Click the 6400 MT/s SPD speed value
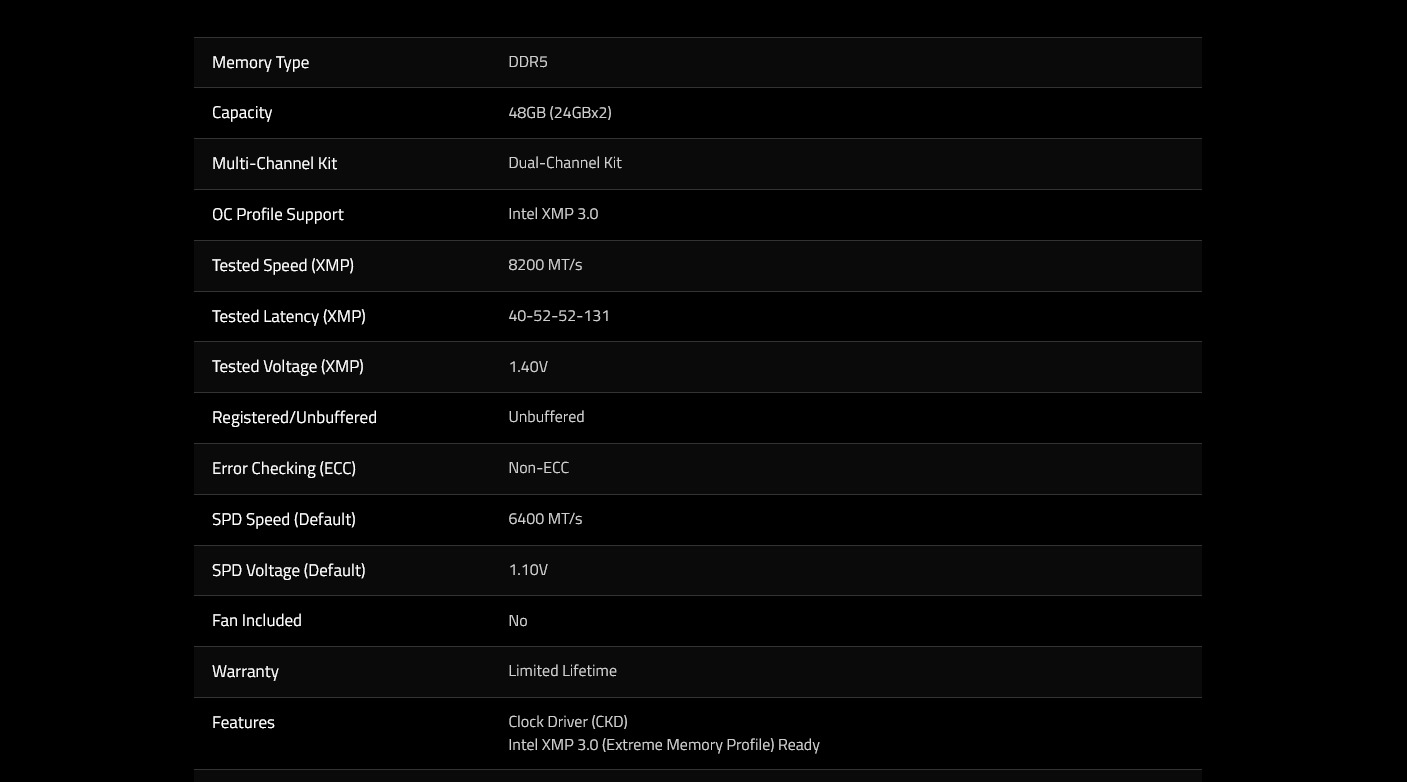1407x782 pixels. click(545, 519)
